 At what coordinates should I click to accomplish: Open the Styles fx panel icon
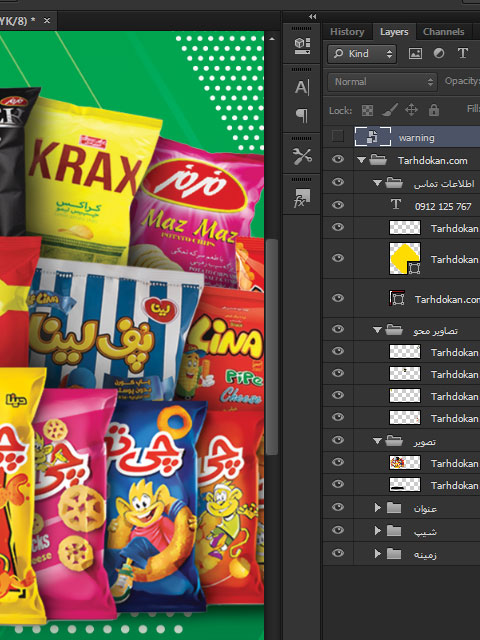pyautogui.click(x=302, y=198)
